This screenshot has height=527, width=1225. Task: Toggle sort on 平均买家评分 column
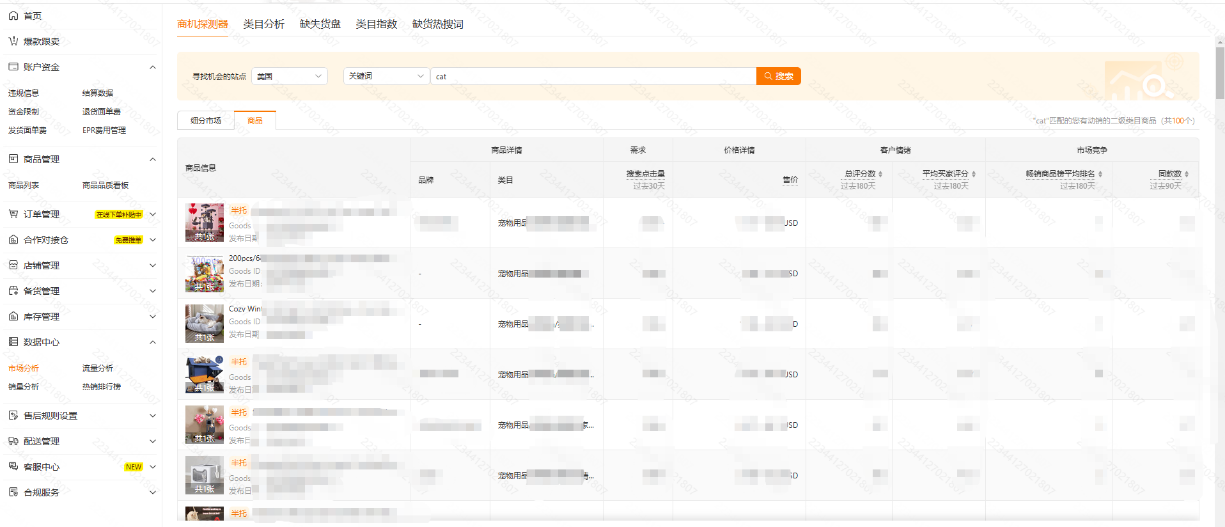click(x=973, y=174)
